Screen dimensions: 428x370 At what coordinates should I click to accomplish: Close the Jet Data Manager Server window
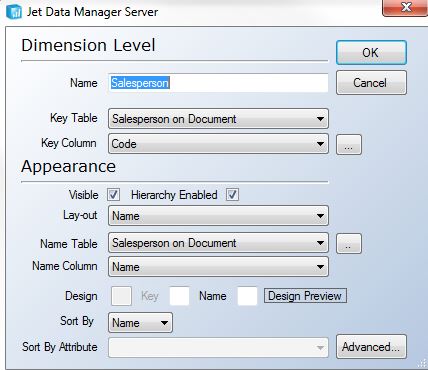(405, 7)
